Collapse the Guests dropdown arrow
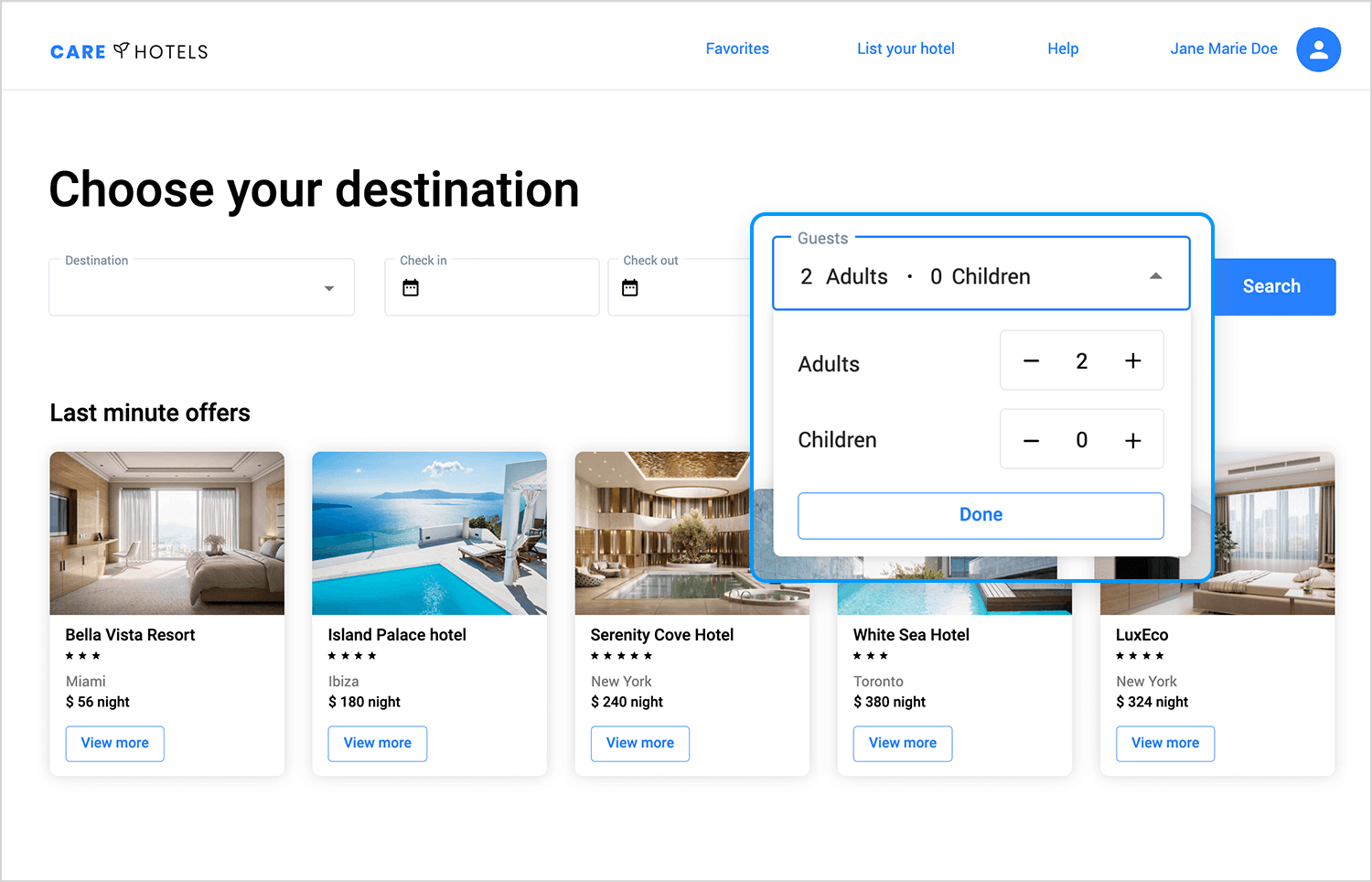The image size is (1372, 882). 1156,275
